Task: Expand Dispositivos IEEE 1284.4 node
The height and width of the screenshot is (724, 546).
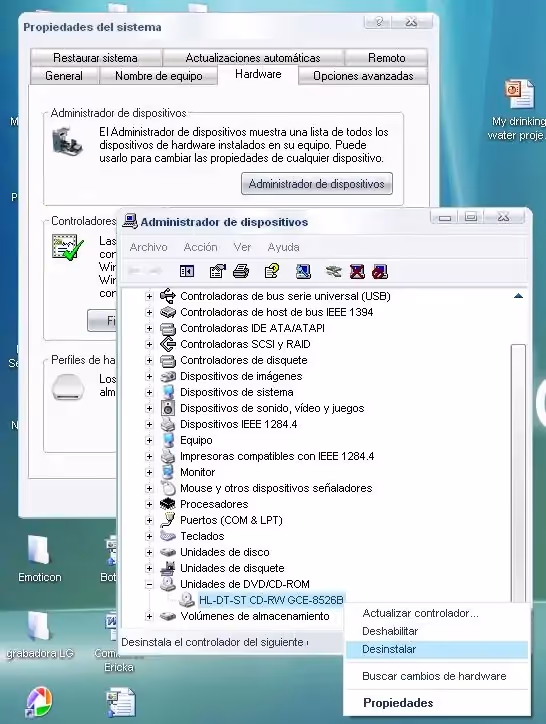Action: [149, 424]
